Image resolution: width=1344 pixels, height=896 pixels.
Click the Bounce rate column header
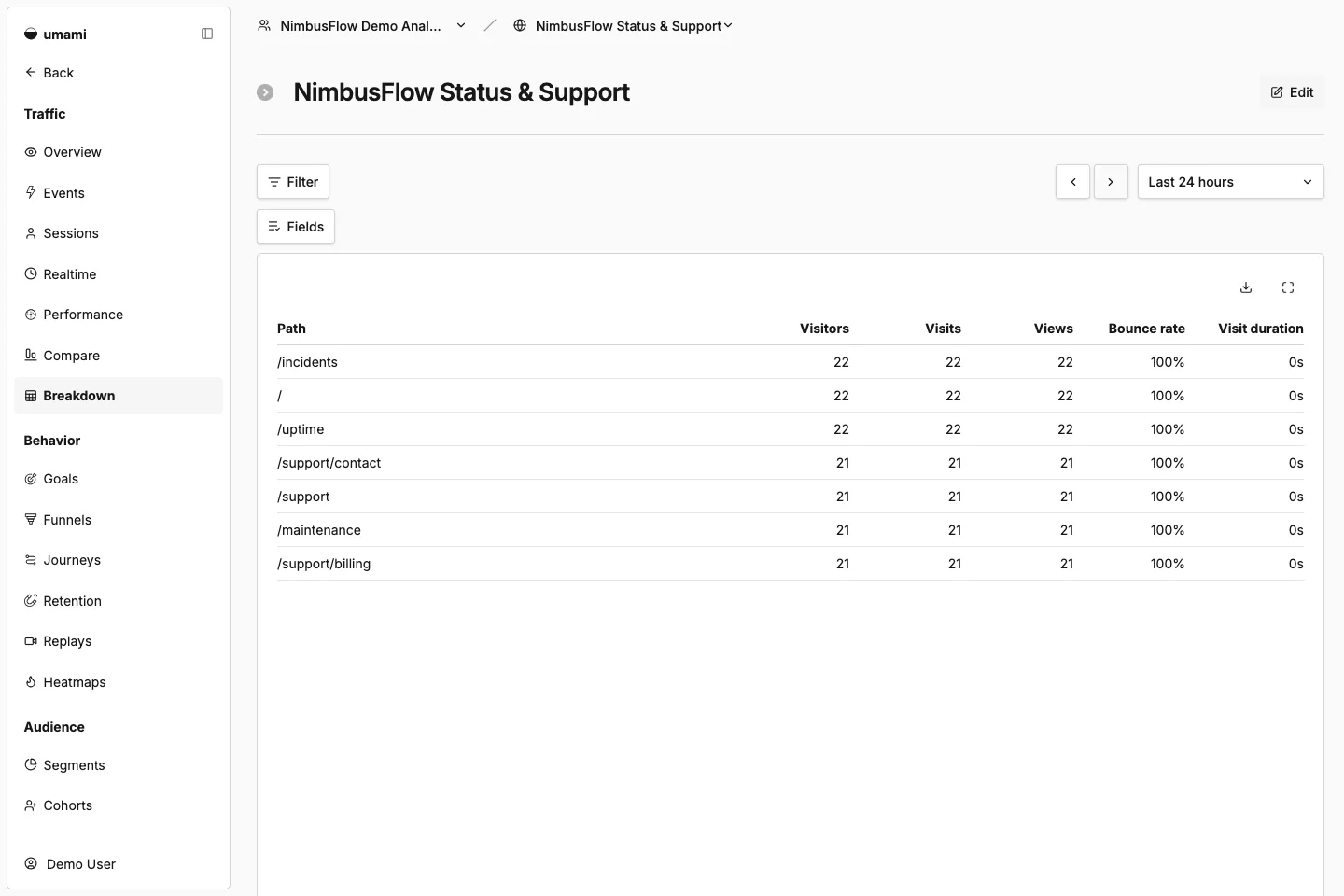[x=1146, y=329]
